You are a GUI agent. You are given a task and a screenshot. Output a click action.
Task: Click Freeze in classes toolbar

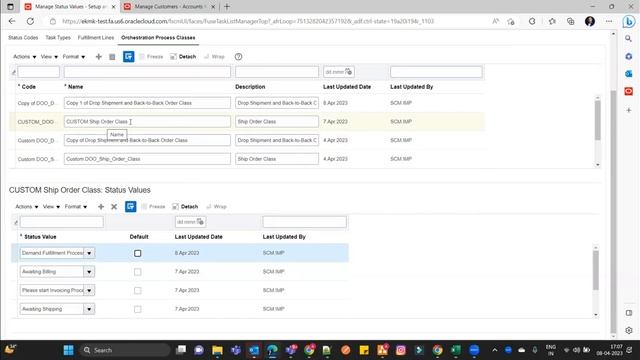coord(151,57)
